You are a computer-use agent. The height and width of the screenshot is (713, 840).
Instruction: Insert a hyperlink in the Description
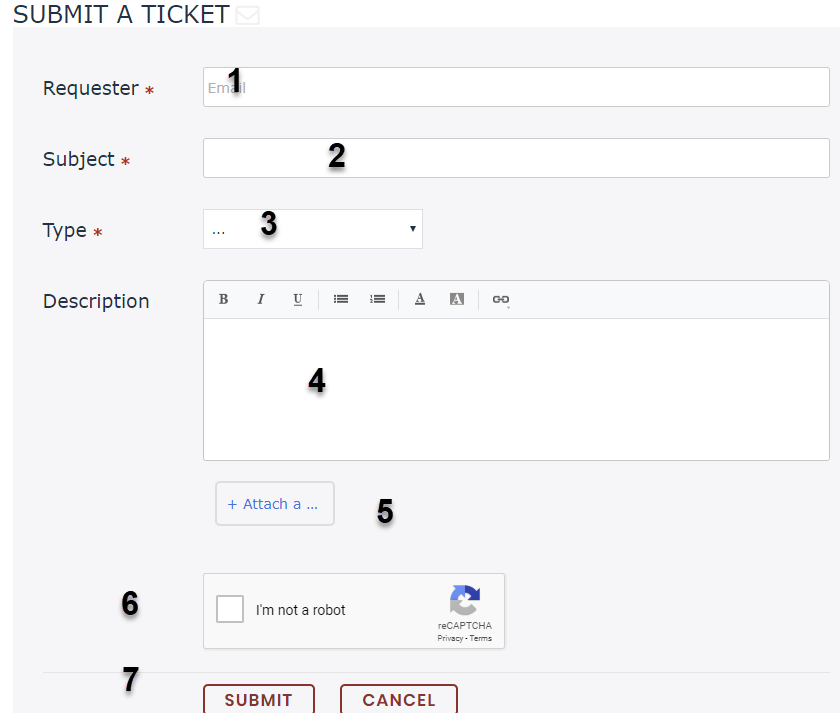tap(500, 299)
